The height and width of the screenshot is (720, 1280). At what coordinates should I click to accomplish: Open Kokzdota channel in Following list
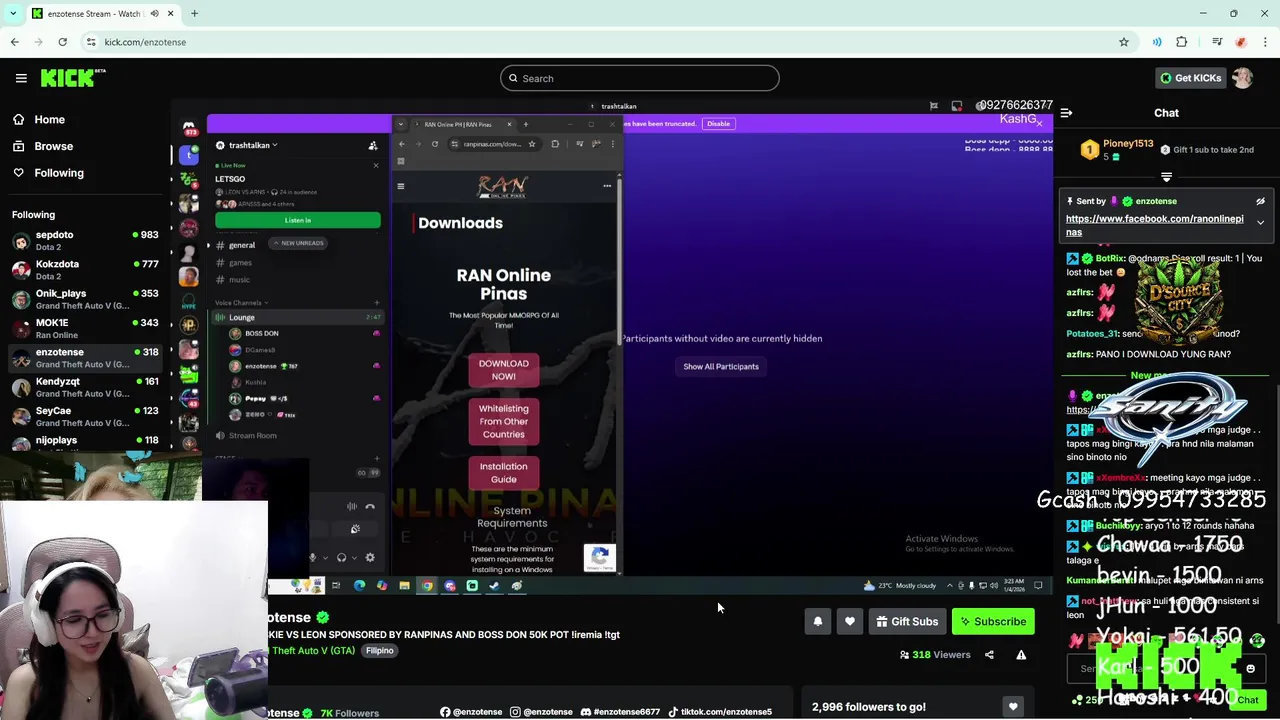point(85,270)
